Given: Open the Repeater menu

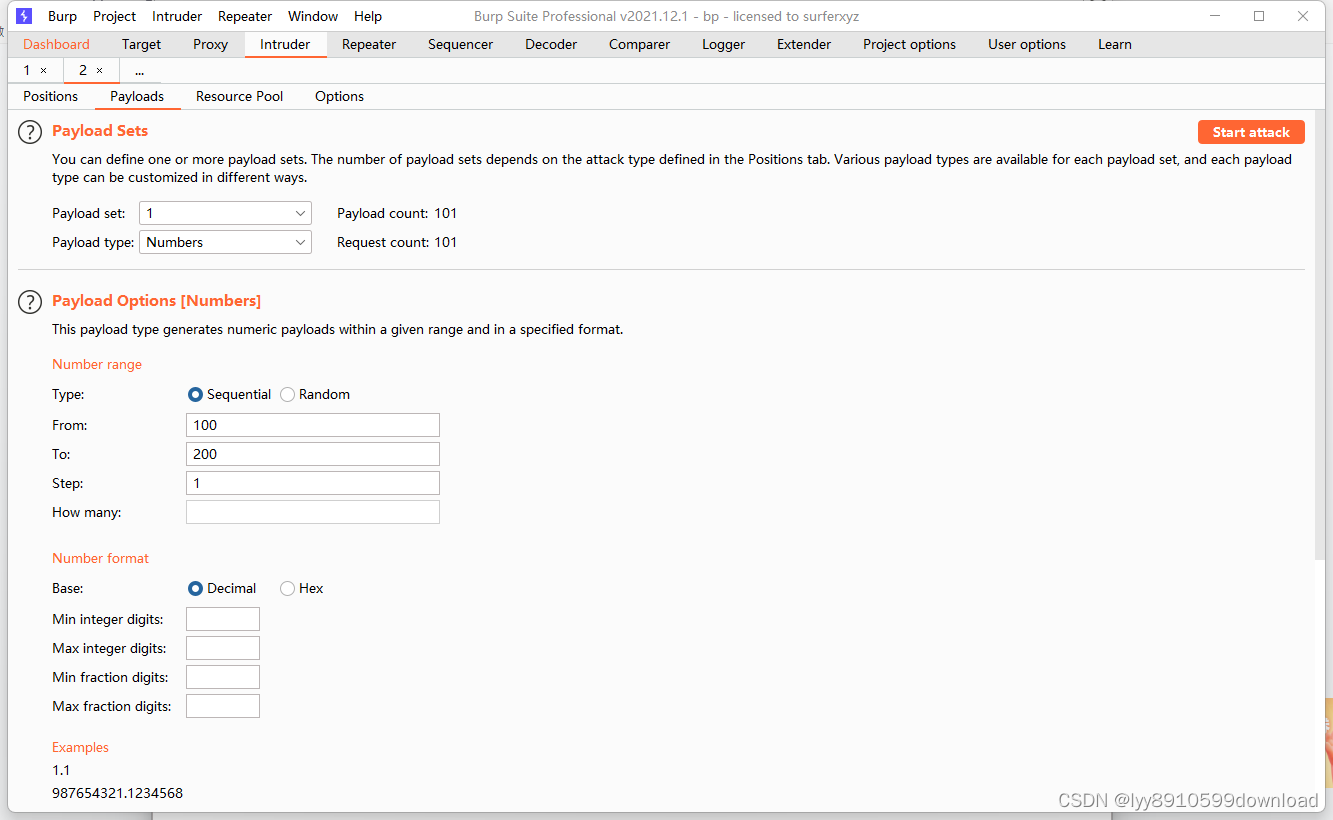Looking at the screenshot, I should point(245,16).
